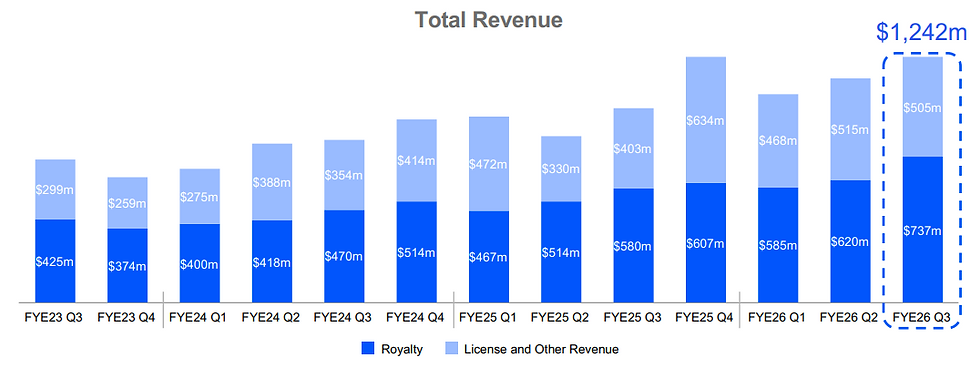Click the "$634m" license value
Image resolution: width=980 pixels, height=368 pixels.
pos(705,120)
